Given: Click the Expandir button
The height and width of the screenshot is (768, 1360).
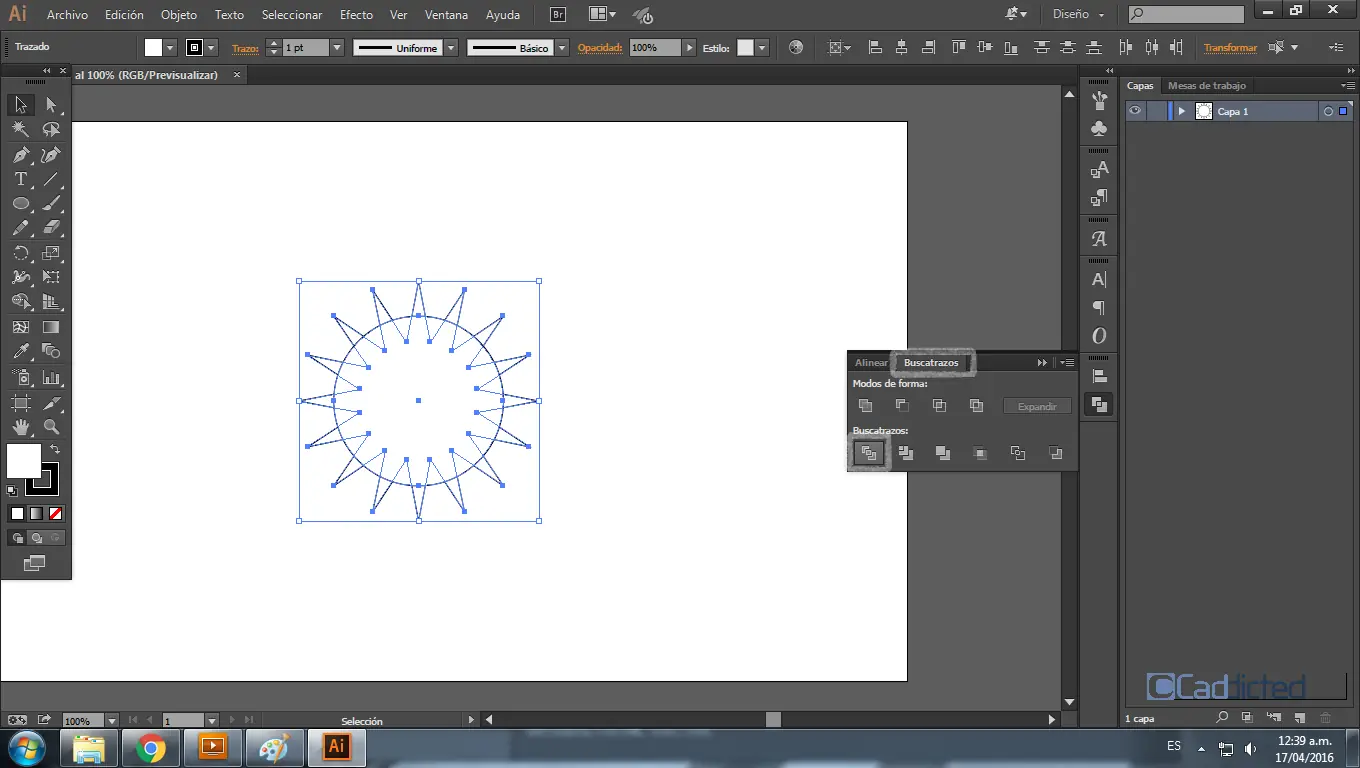Looking at the screenshot, I should pyautogui.click(x=1037, y=406).
